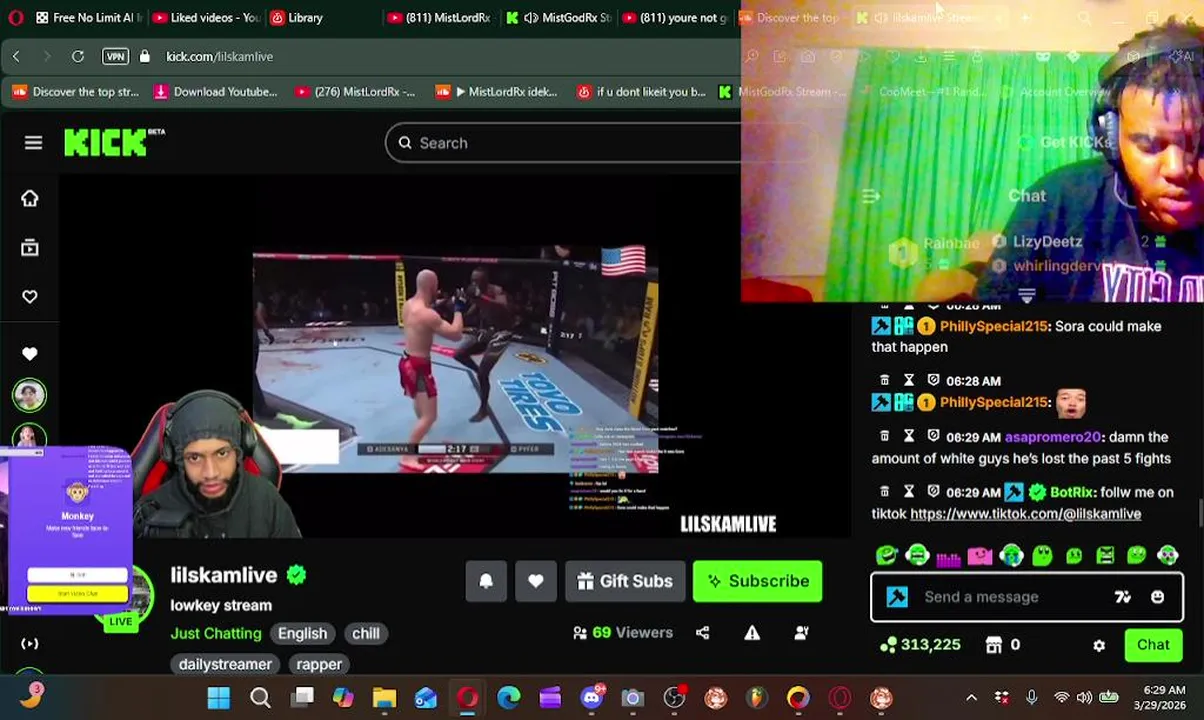Open the Windows Start button

[x=219, y=698]
